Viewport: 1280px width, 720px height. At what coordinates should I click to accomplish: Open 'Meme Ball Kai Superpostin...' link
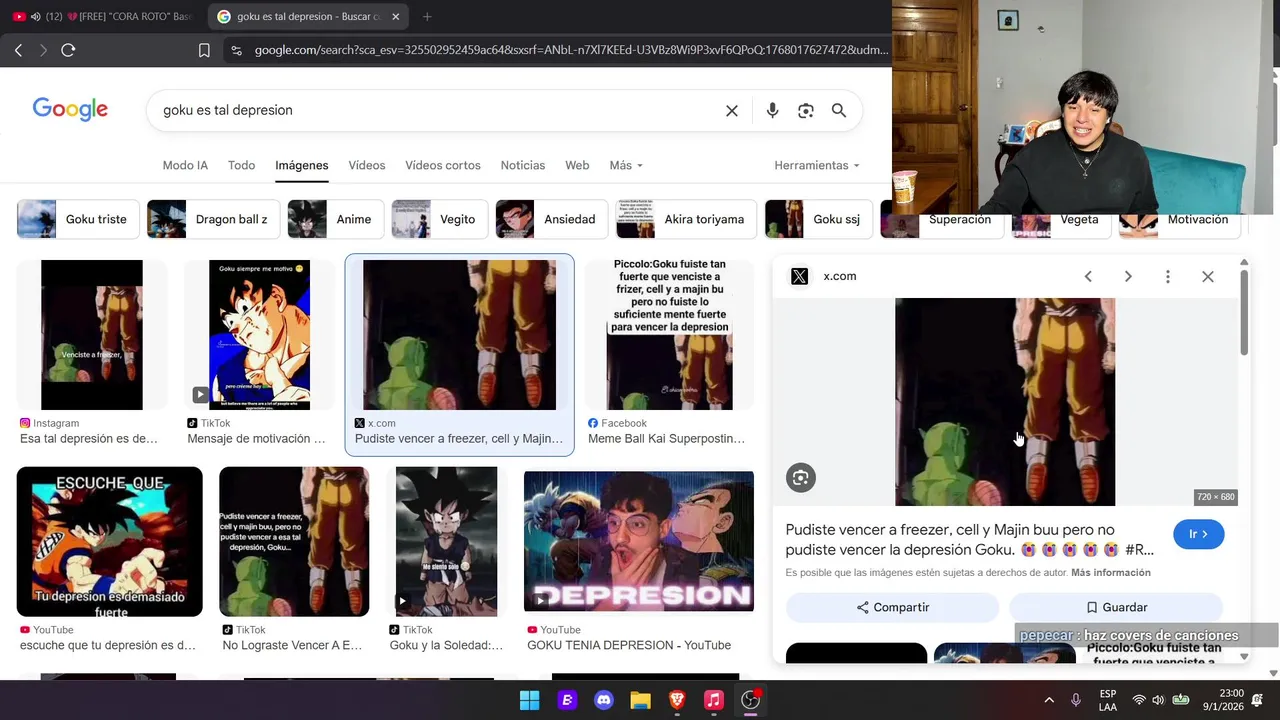coord(666,439)
